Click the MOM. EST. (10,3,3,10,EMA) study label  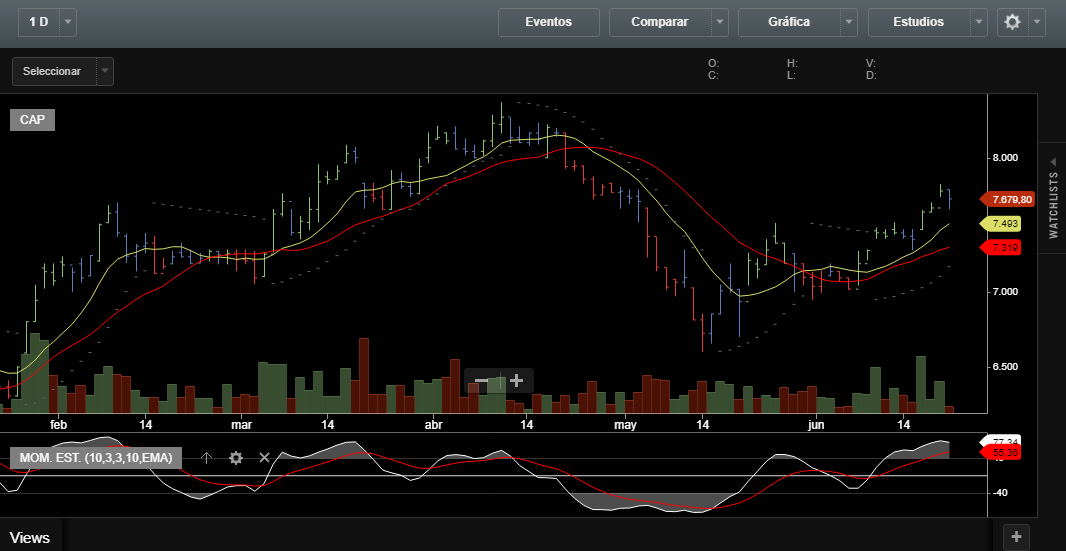96,458
